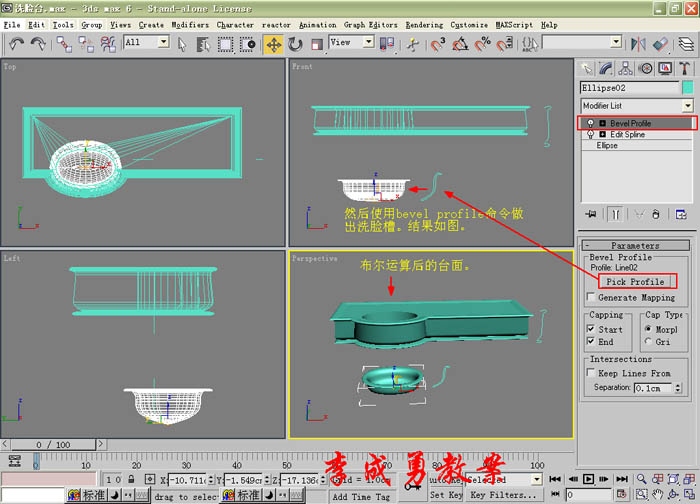Switch to the Display command panel
The width and height of the screenshot is (700, 504).
tap(665, 68)
